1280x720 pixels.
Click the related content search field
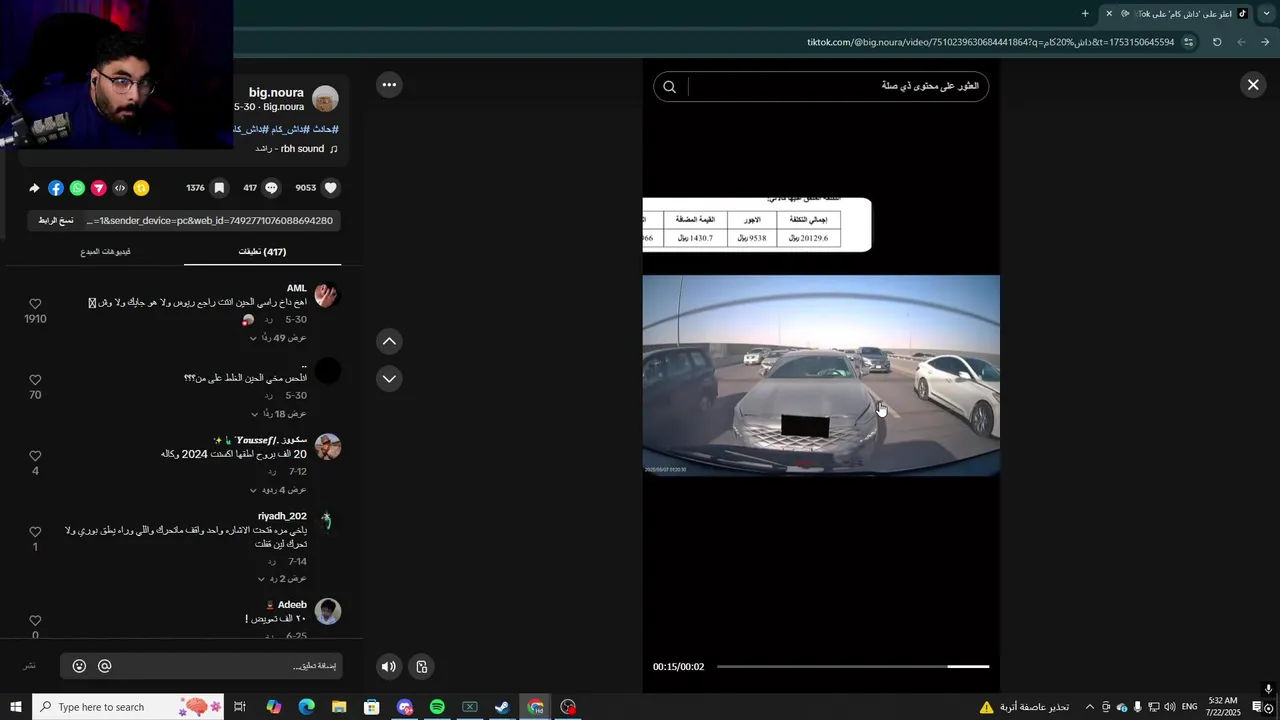tap(838, 87)
